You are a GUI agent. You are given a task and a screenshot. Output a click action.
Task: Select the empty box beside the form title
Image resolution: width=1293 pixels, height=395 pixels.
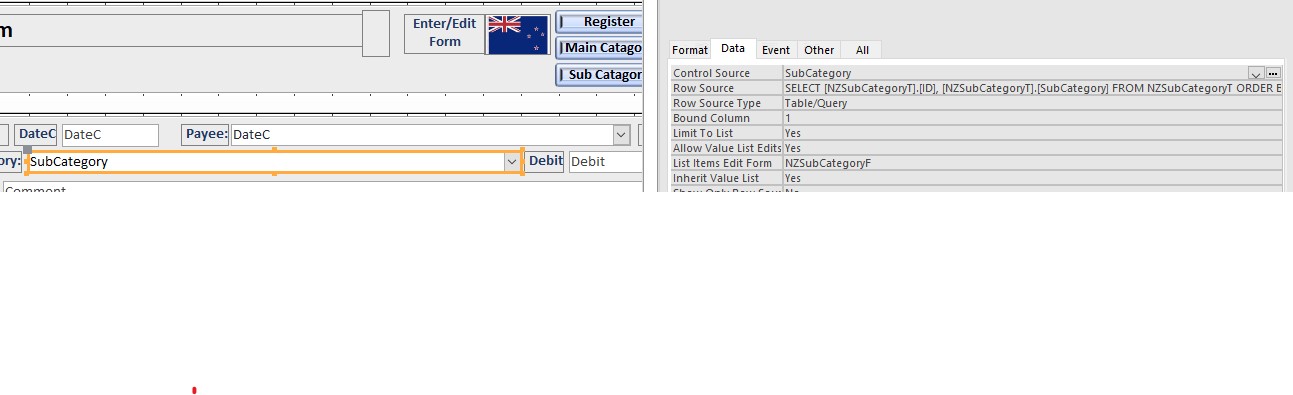[376, 33]
